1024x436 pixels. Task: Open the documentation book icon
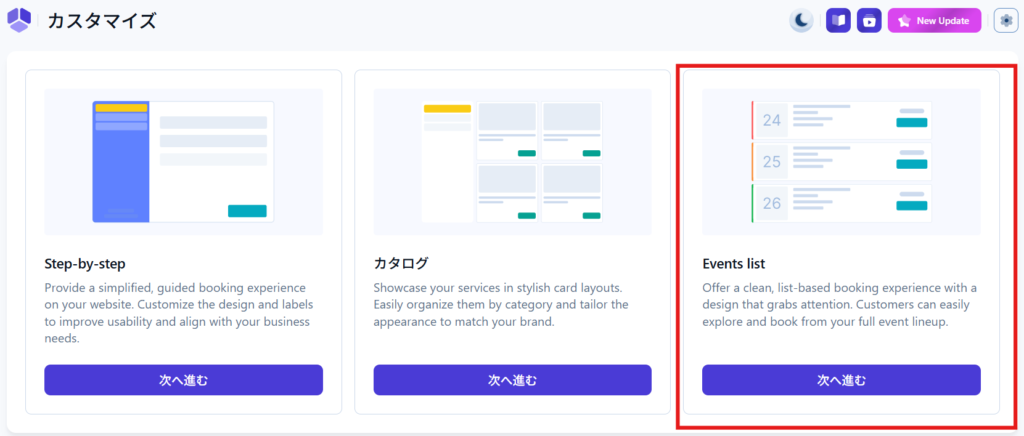838,20
